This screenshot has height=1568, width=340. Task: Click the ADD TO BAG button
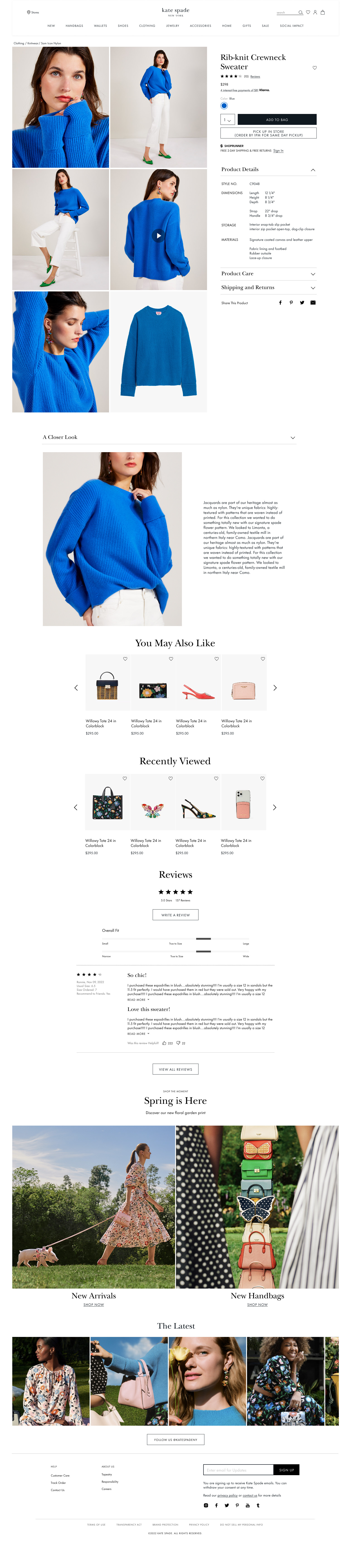coord(277,120)
